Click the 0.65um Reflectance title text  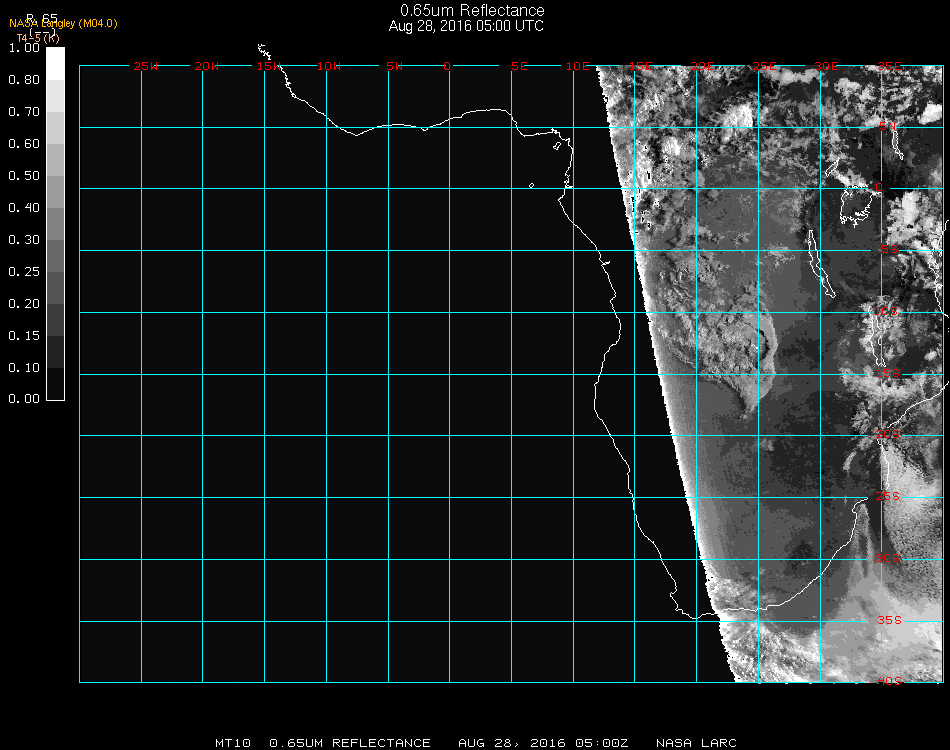[472, 11]
